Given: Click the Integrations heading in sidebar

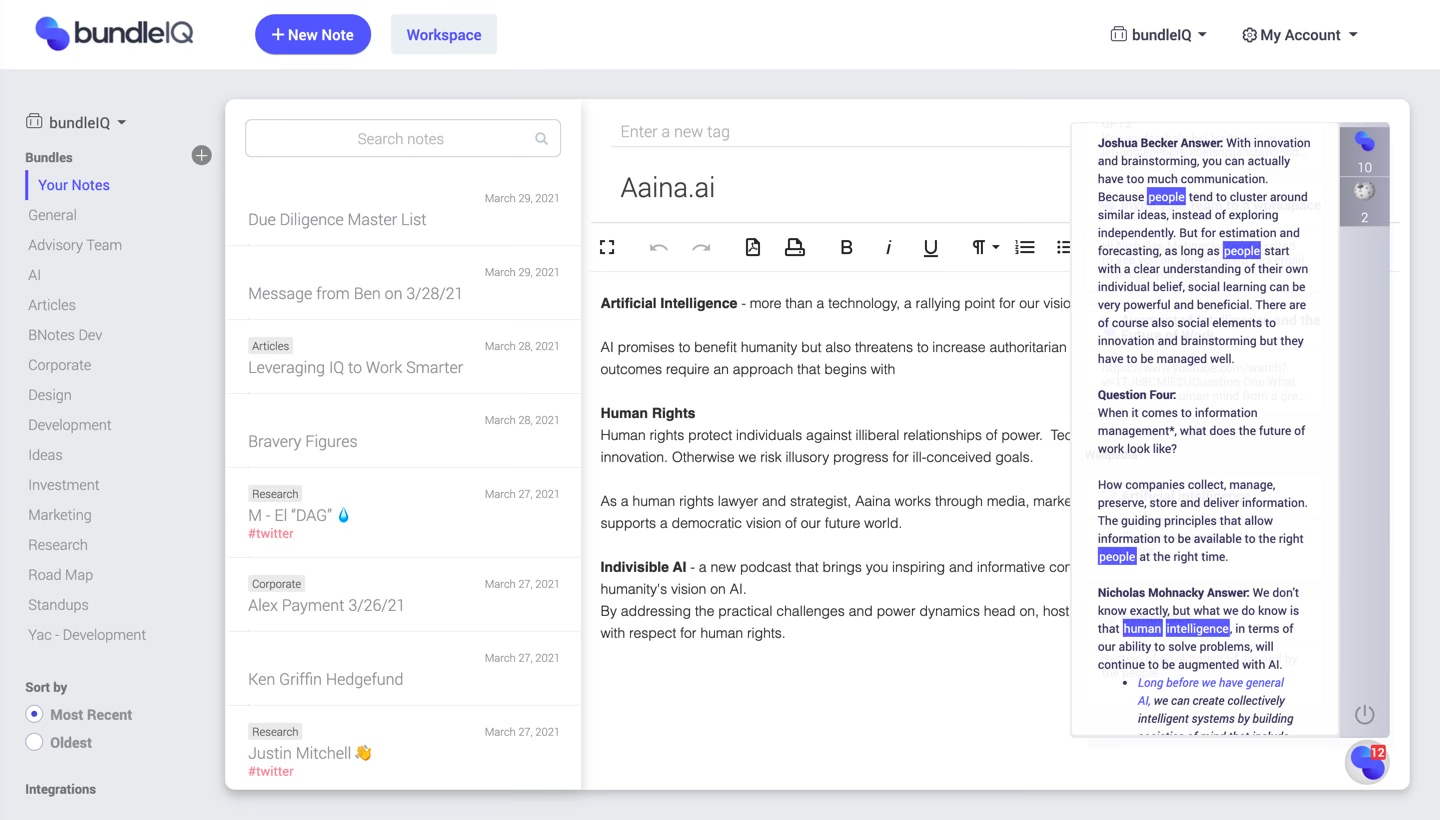Looking at the screenshot, I should tap(60, 789).
